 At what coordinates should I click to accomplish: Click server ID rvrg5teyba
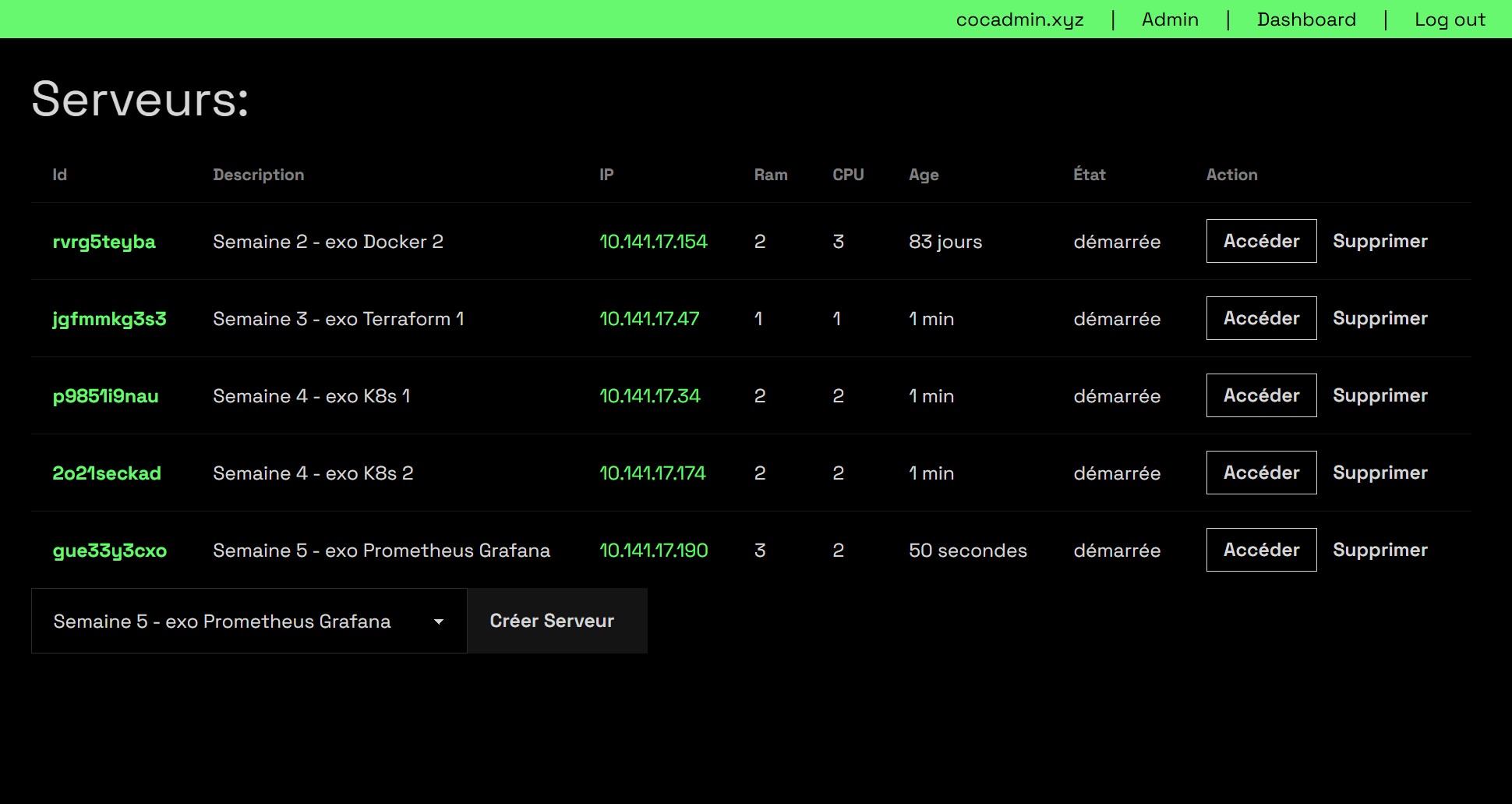104,242
